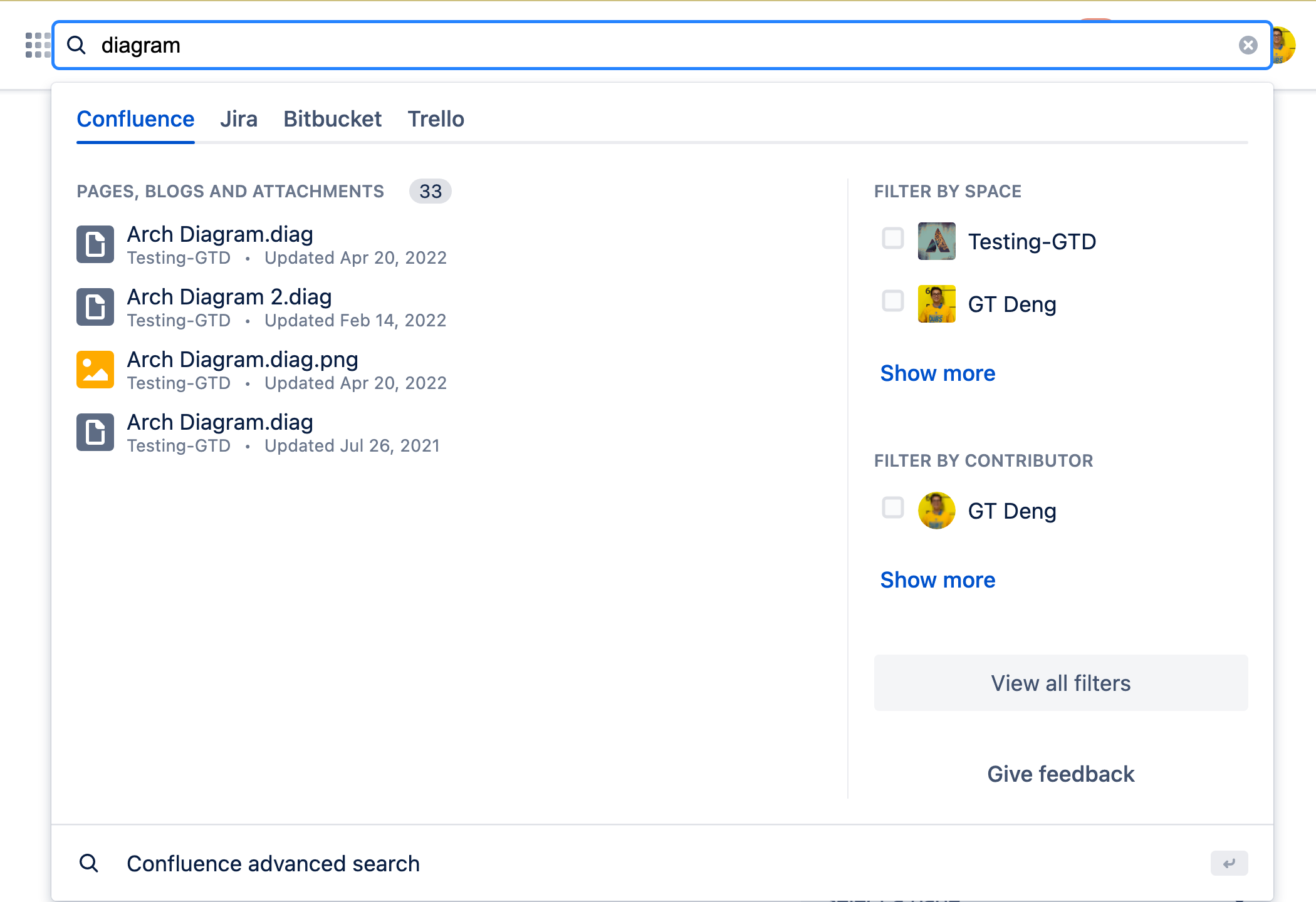Check the Testing-GTD space filter
The height and width of the screenshot is (902, 1316).
click(x=892, y=239)
